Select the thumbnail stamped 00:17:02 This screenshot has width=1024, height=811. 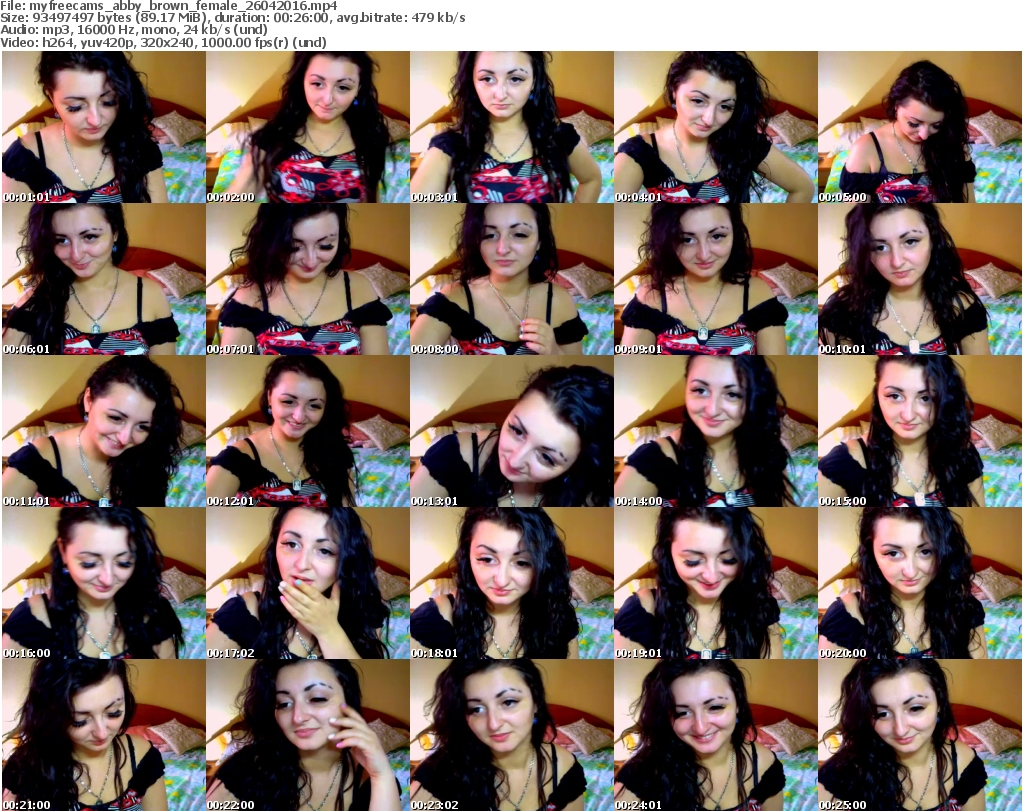(x=308, y=583)
